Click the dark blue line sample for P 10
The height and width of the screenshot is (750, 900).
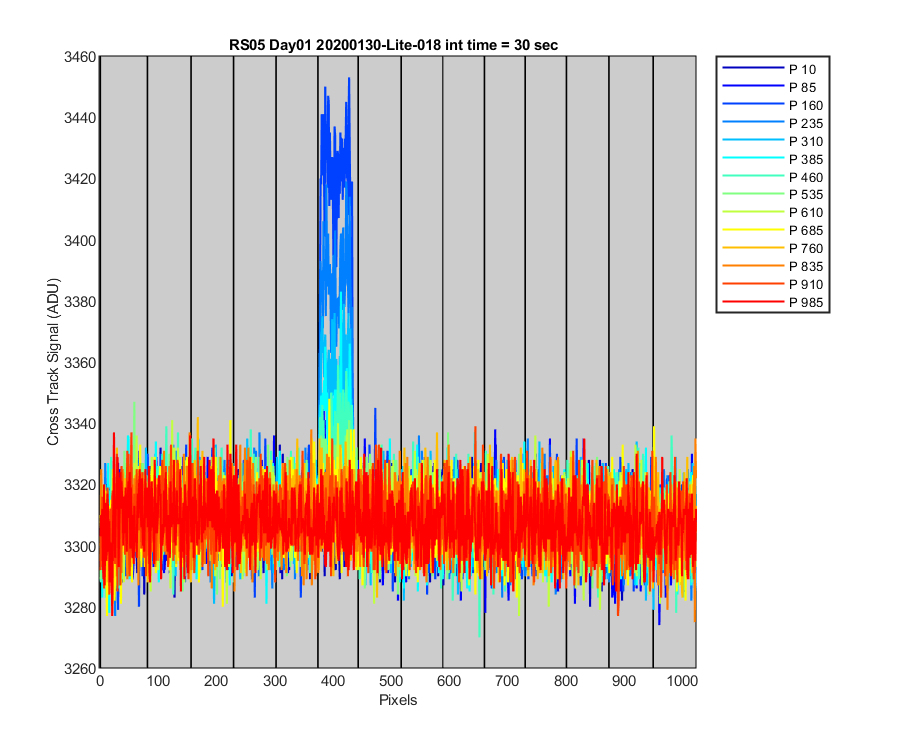[753, 68]
